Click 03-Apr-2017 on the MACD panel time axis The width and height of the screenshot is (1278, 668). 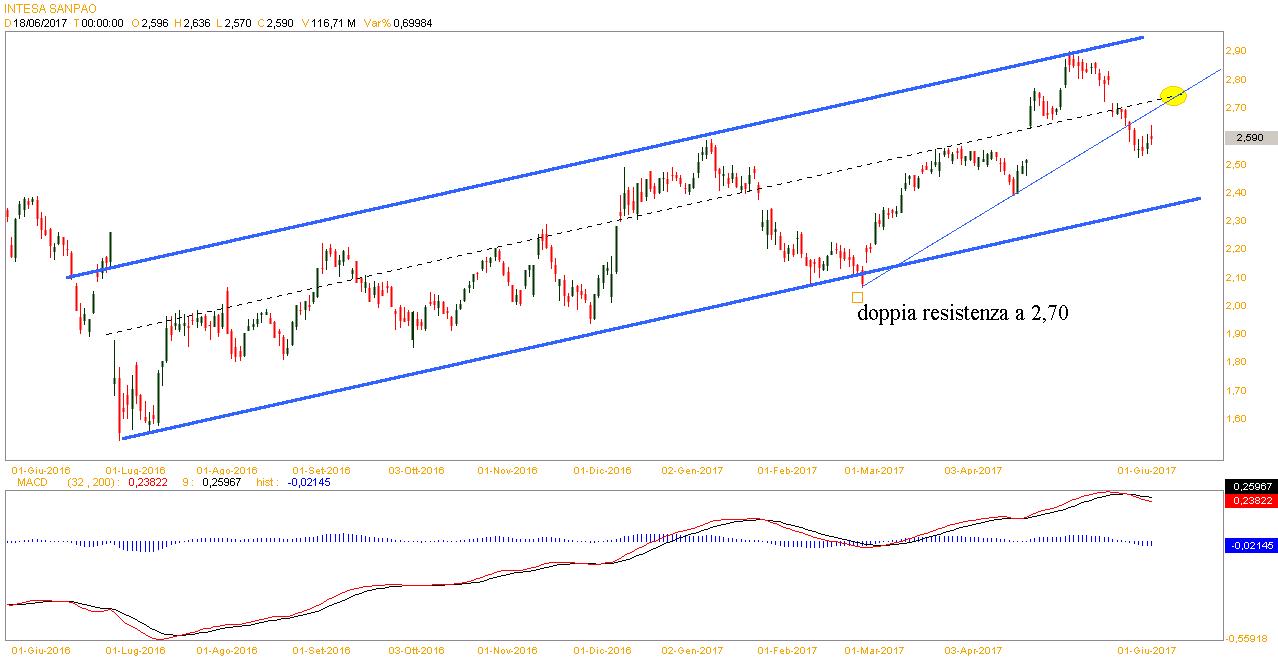click(x=974, y=650)
